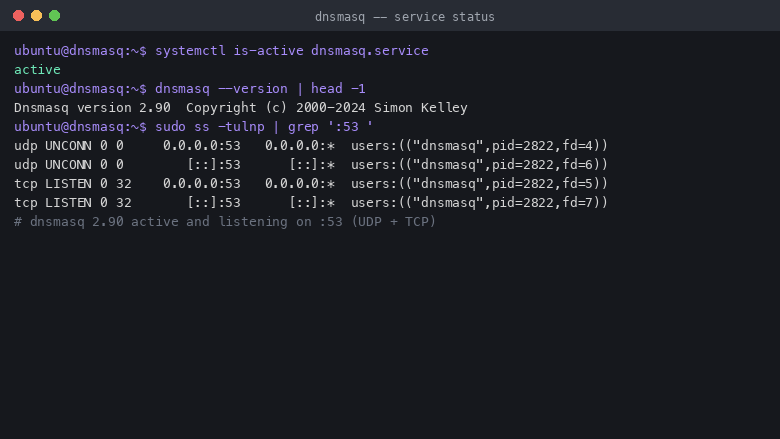The width and height of the screenshot is (780, 439).
Task: Click the comment line '# dnsmasq 2.90 active and listening'
Action: 225,222
